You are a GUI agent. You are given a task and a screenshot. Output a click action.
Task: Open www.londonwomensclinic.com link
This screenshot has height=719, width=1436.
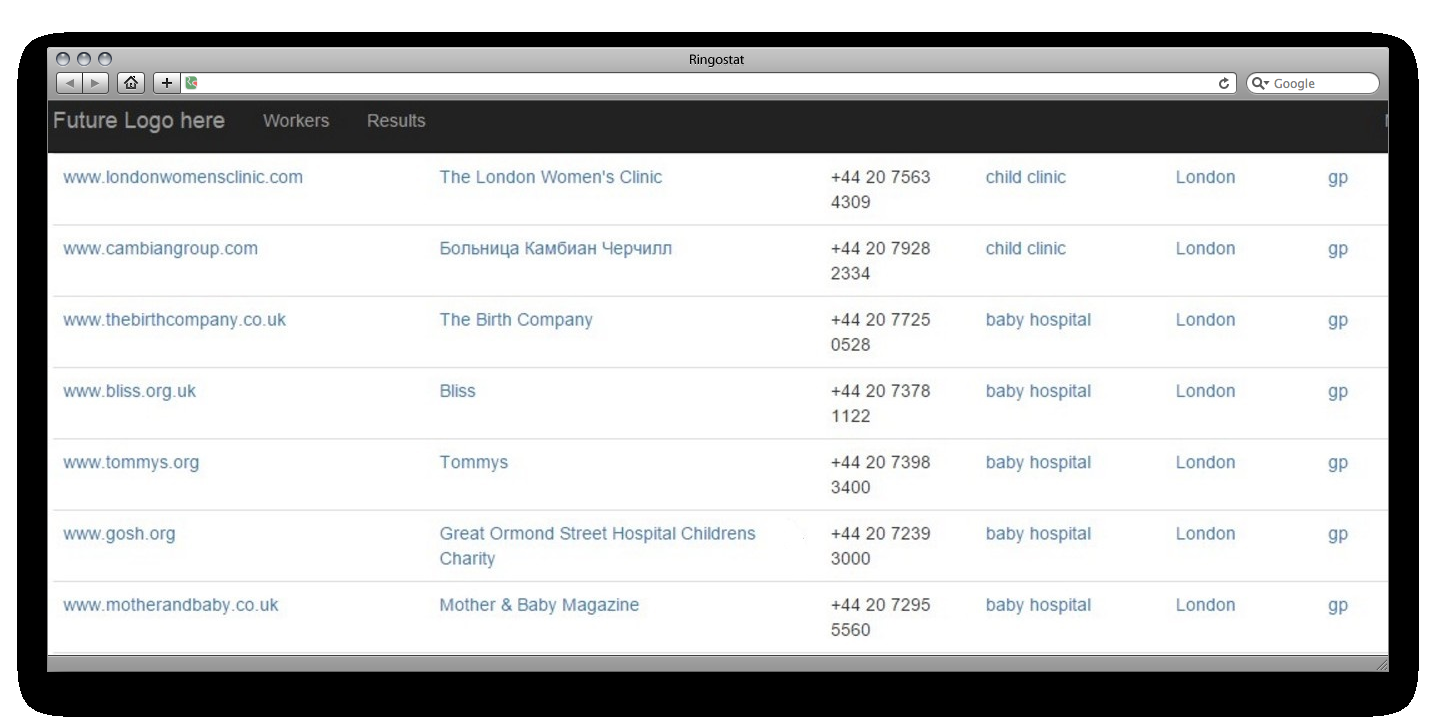(183, 177)
